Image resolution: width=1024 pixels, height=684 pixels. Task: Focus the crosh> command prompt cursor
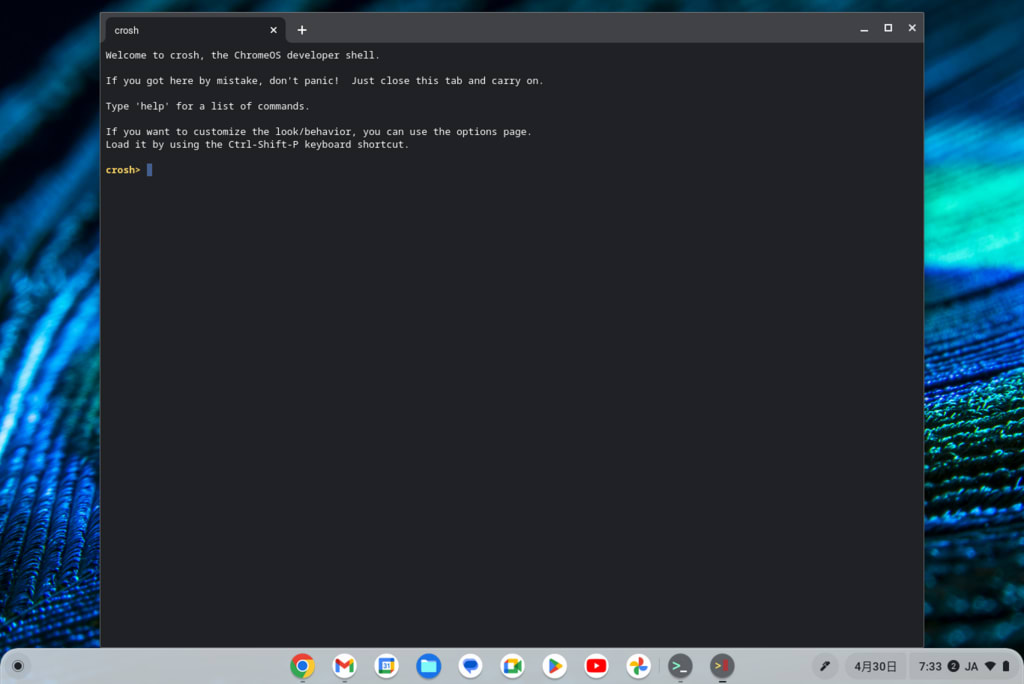[150, 170]
